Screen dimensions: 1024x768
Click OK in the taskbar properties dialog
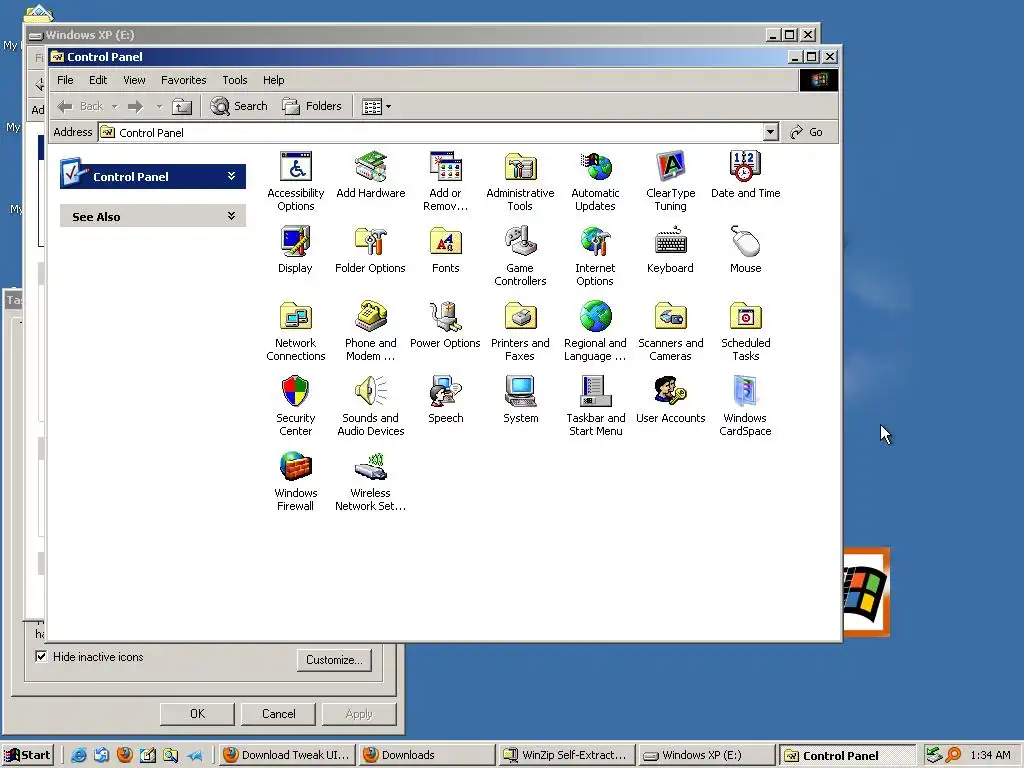197,714
